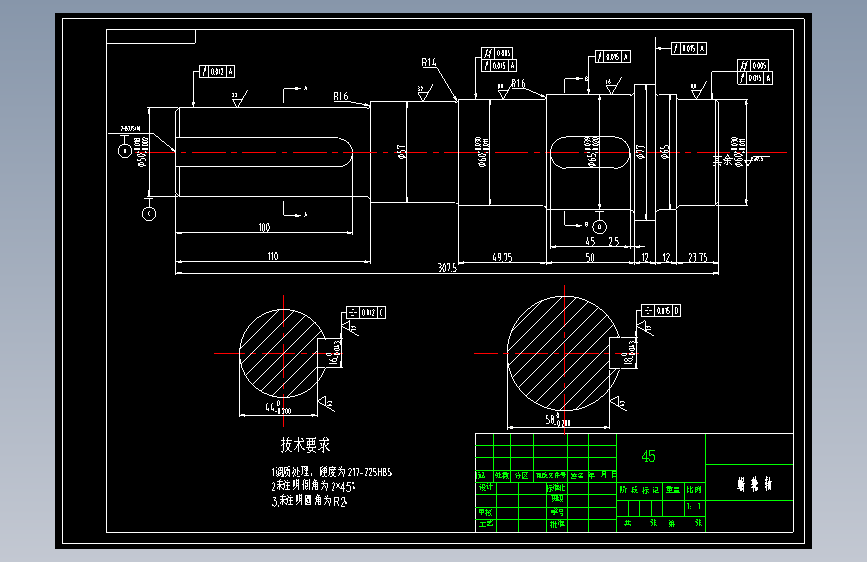The height and width of the screenshot is (562, 867).
Task: Select the symmetry tolerance frame referencing D
Action: point(661,310)
